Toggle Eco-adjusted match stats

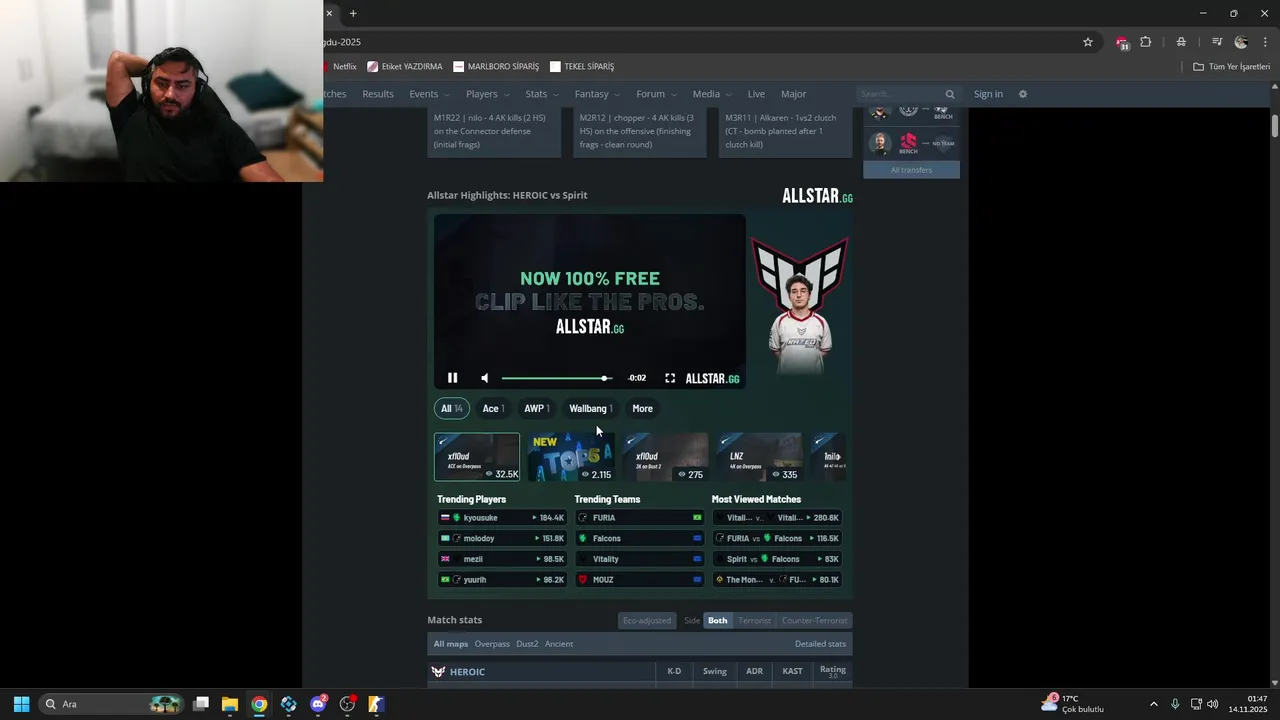pyautogui.click(x=647, y=620)
